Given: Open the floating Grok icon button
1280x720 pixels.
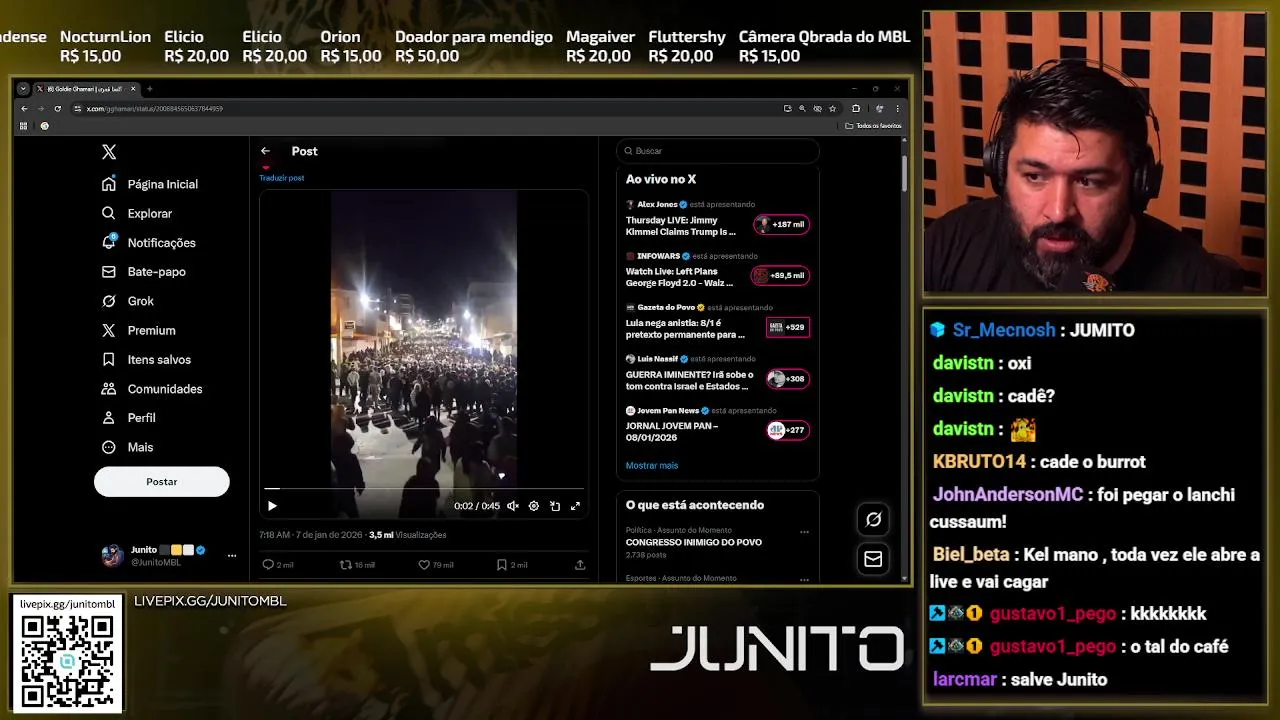Looking at the screenshot, I should [873, 519].
